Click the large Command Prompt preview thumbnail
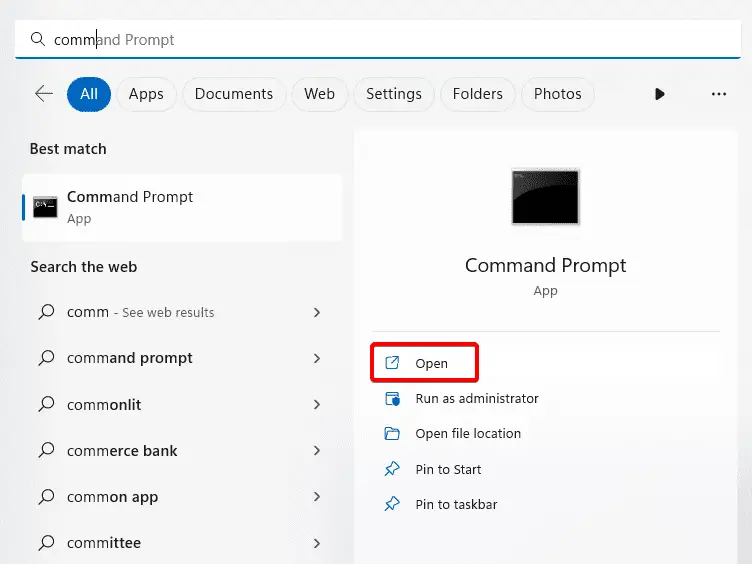The width and height of the screenshot is (752, 564). (x=545, y=197)
